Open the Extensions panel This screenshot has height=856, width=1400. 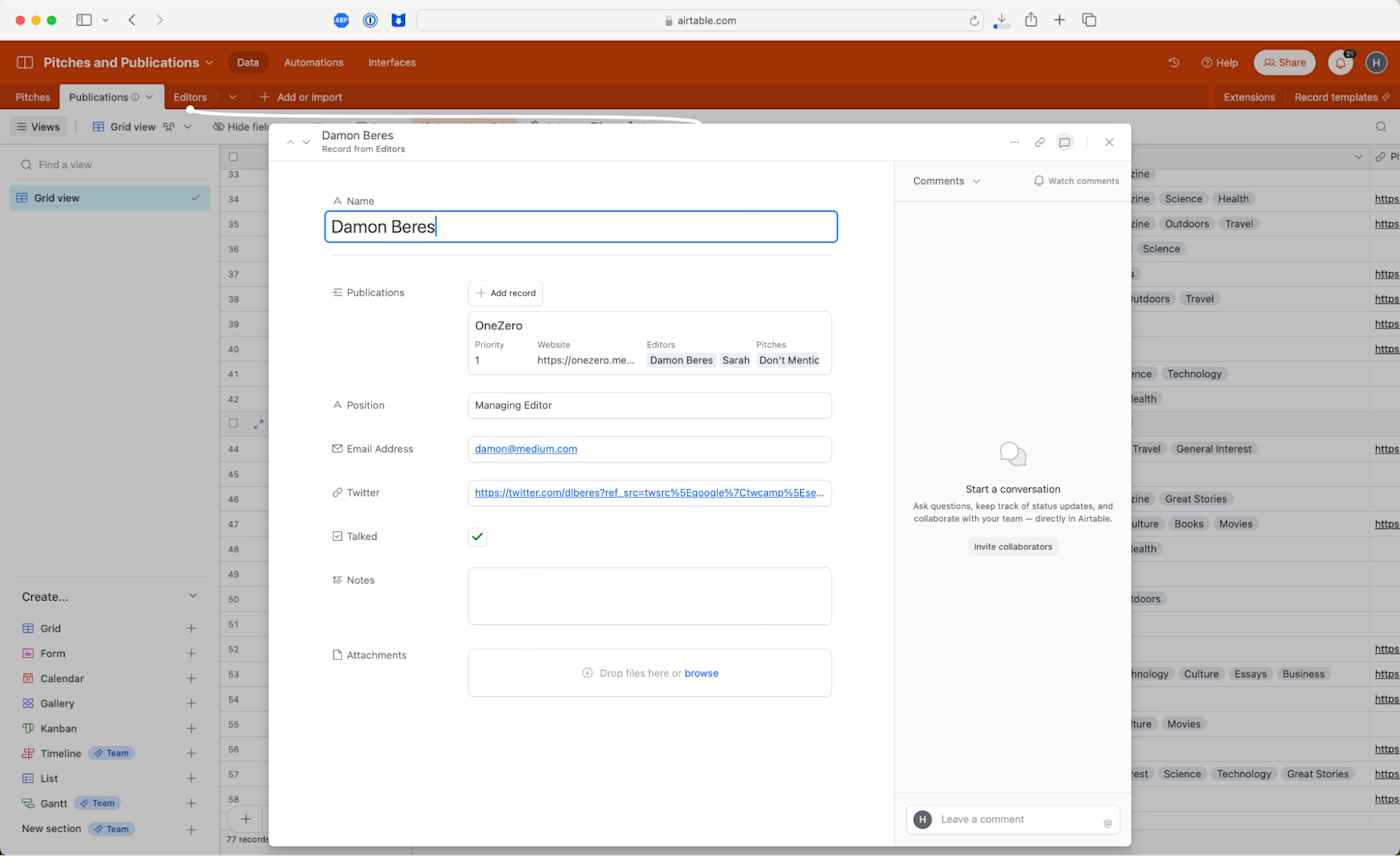[1249, 97]
